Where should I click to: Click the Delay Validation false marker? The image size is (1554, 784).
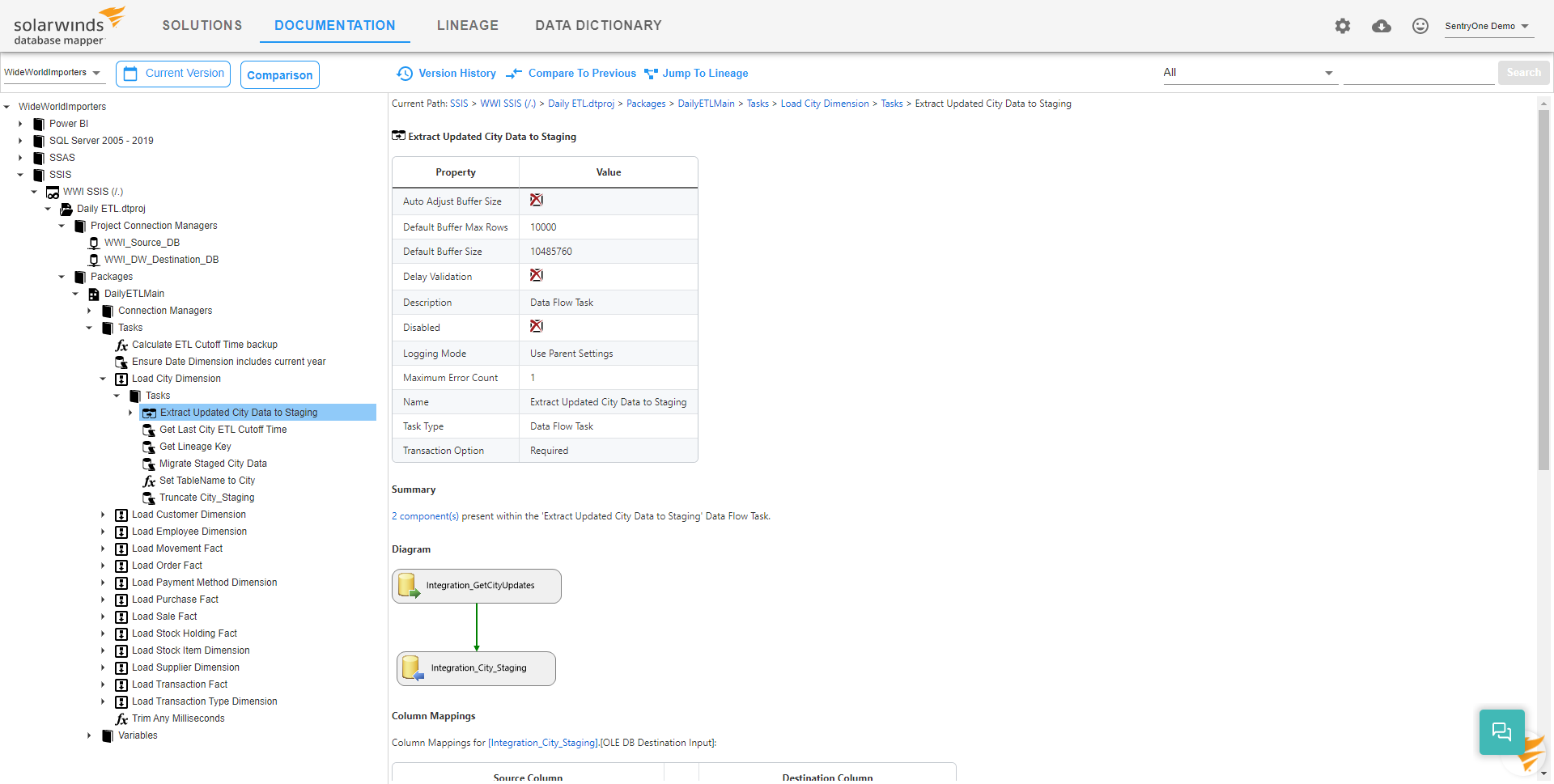coord(537,275)
